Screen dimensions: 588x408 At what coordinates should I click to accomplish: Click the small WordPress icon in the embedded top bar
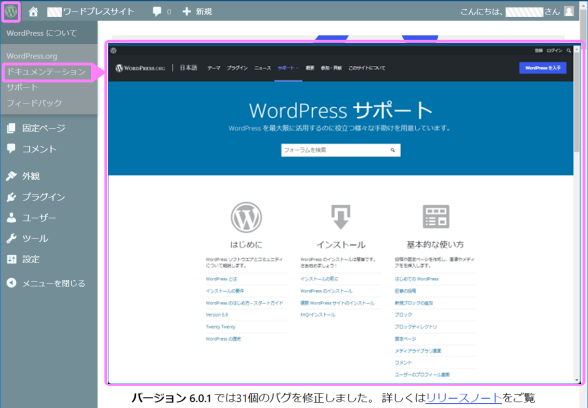click(114, 51)
